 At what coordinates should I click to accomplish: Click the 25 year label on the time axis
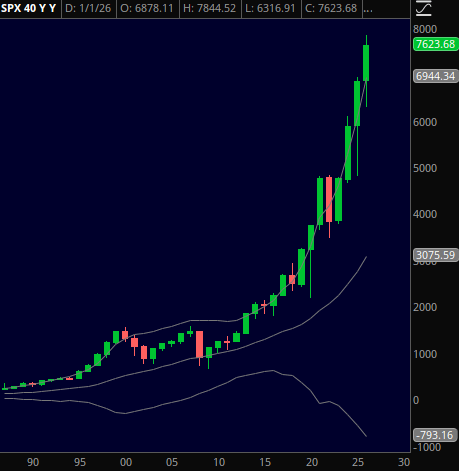(x=358, y=462)
